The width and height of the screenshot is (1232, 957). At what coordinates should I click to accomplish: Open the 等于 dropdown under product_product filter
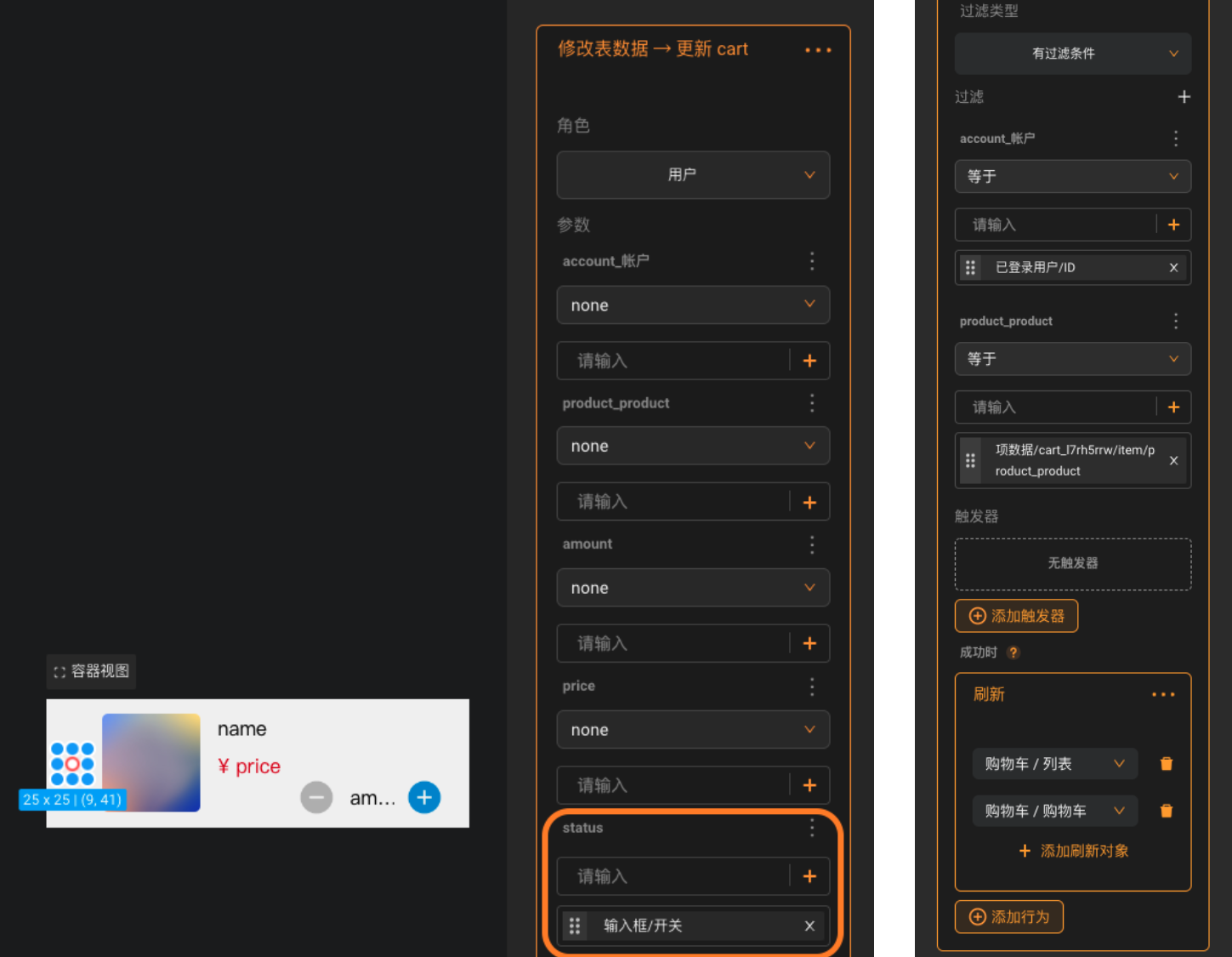point(1073,359)
